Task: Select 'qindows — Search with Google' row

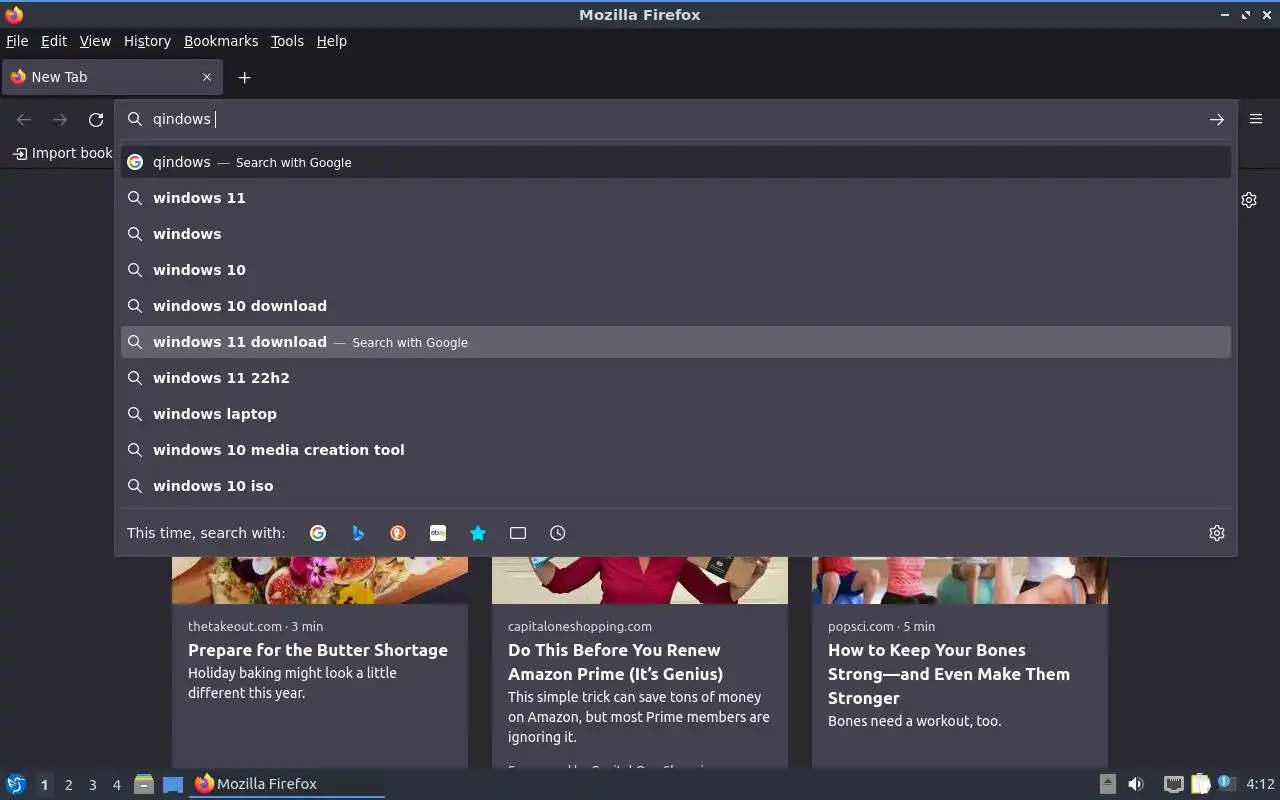Action: [x=676, y=162]
